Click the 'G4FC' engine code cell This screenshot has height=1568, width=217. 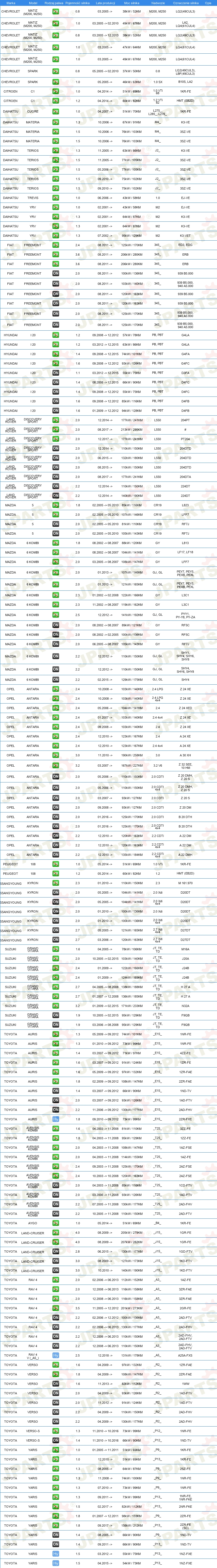[185, 363]
